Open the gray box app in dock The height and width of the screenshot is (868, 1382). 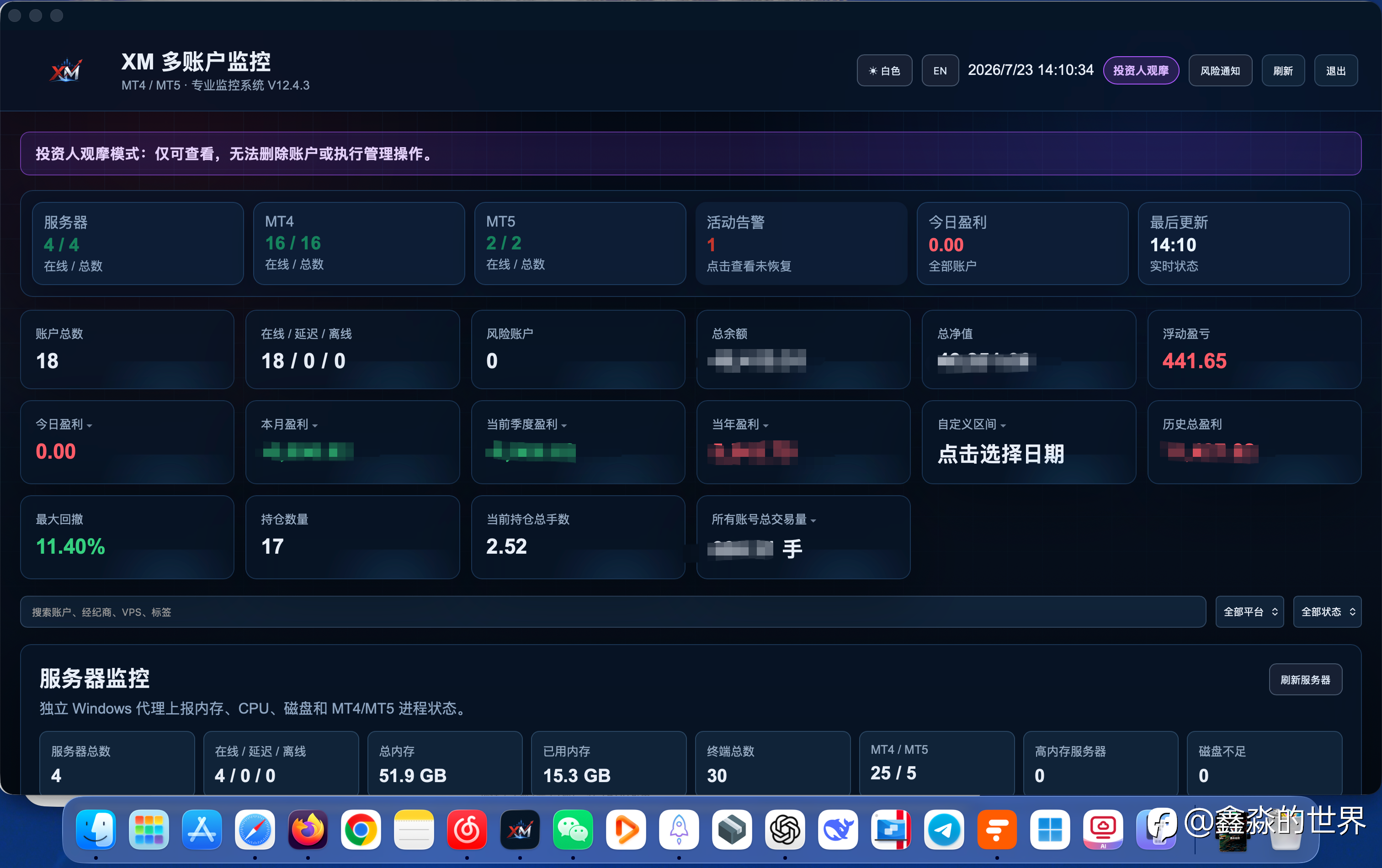[x=732, y=829]
